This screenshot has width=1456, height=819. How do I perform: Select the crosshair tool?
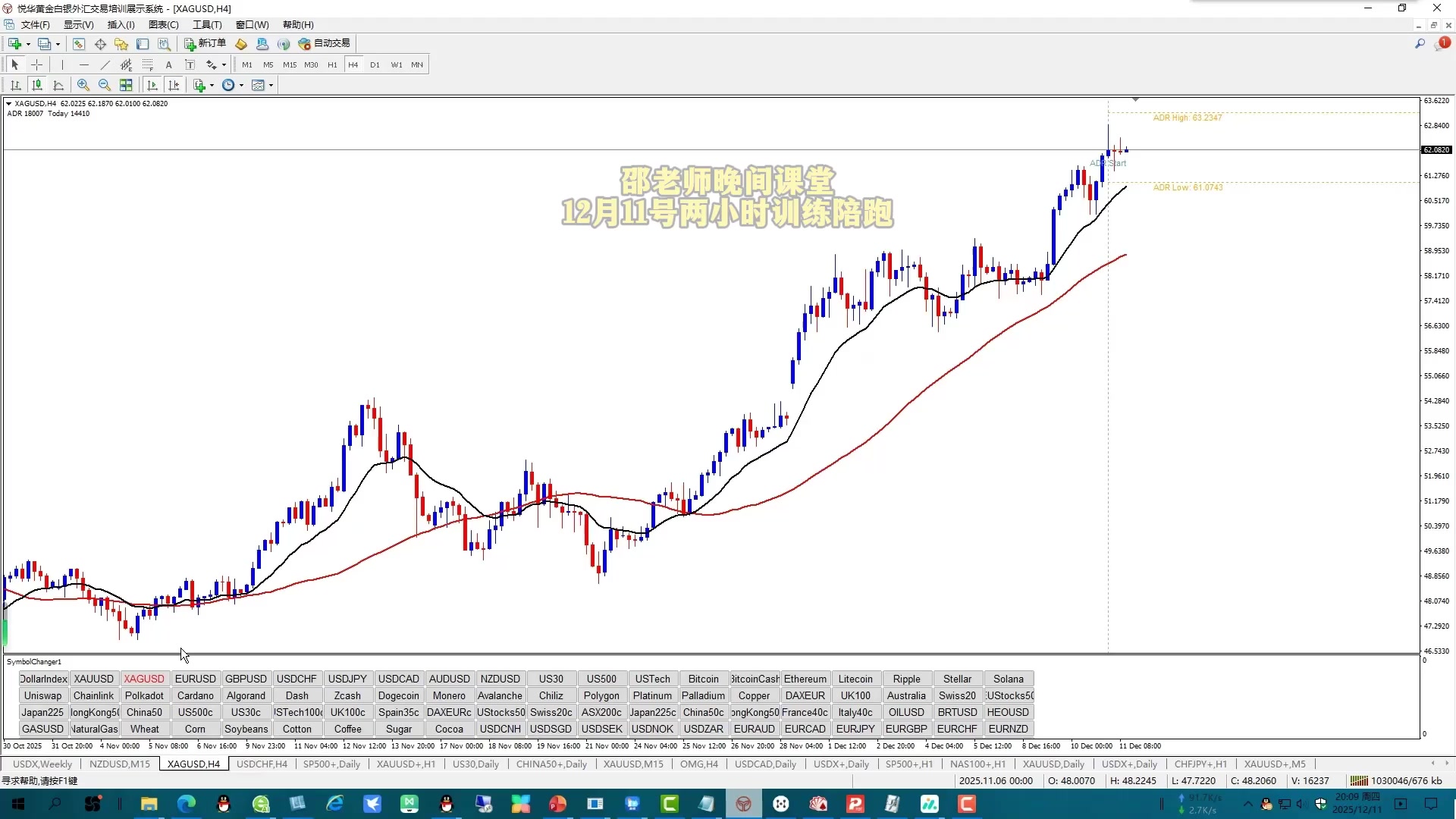36,64
